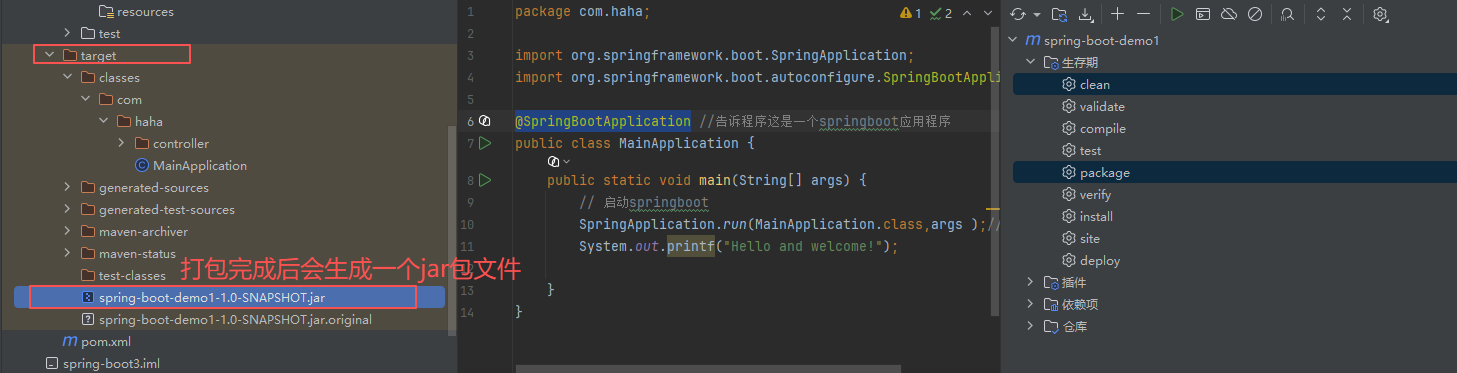Collapse the target folder
Viewport: 1457px width, 373px height.
pos(49,55)
